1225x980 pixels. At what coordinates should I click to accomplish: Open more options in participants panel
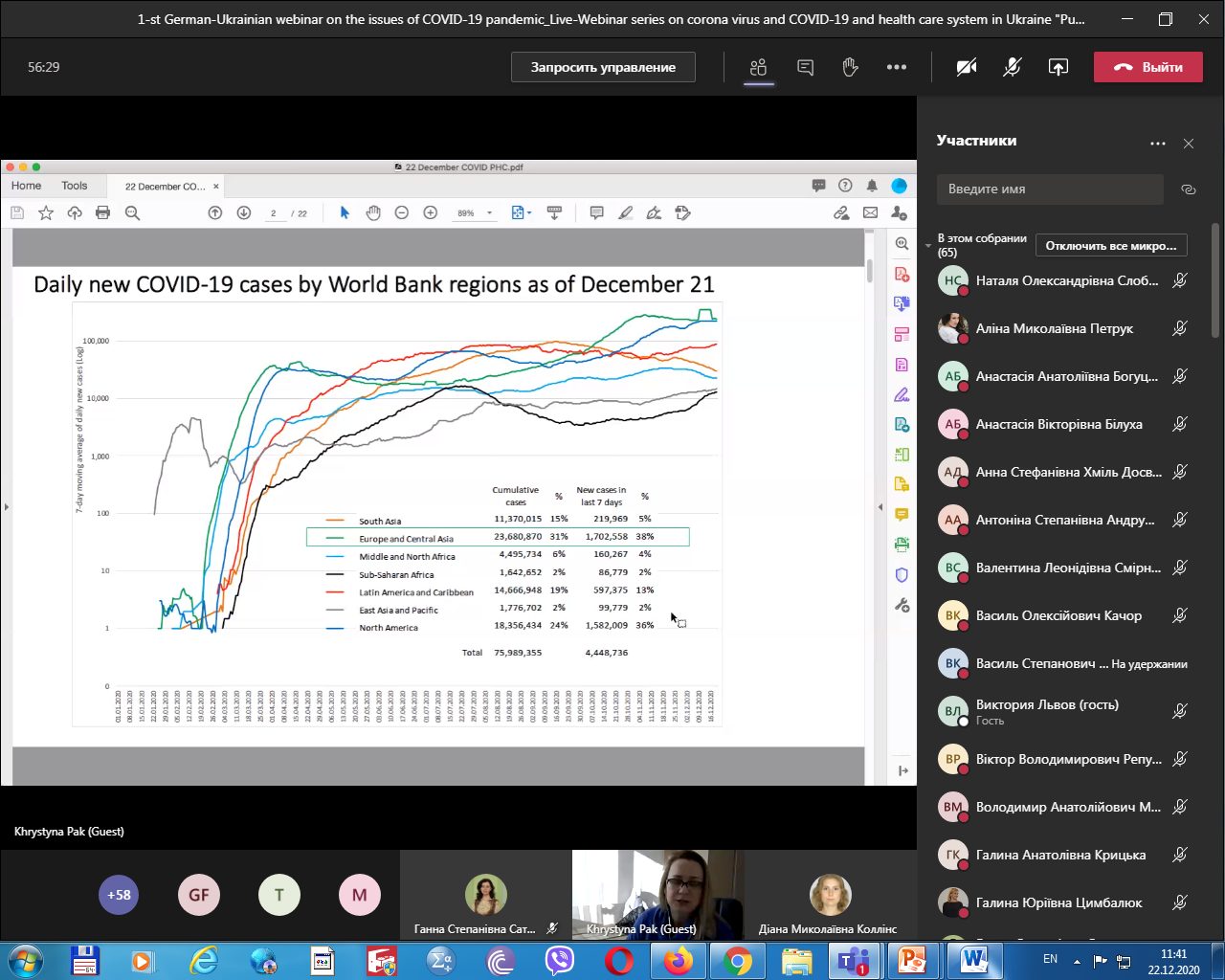(x=1158, y=144)
